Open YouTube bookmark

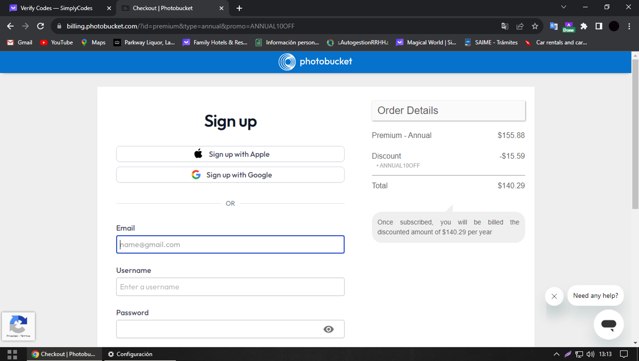[56, 42]
